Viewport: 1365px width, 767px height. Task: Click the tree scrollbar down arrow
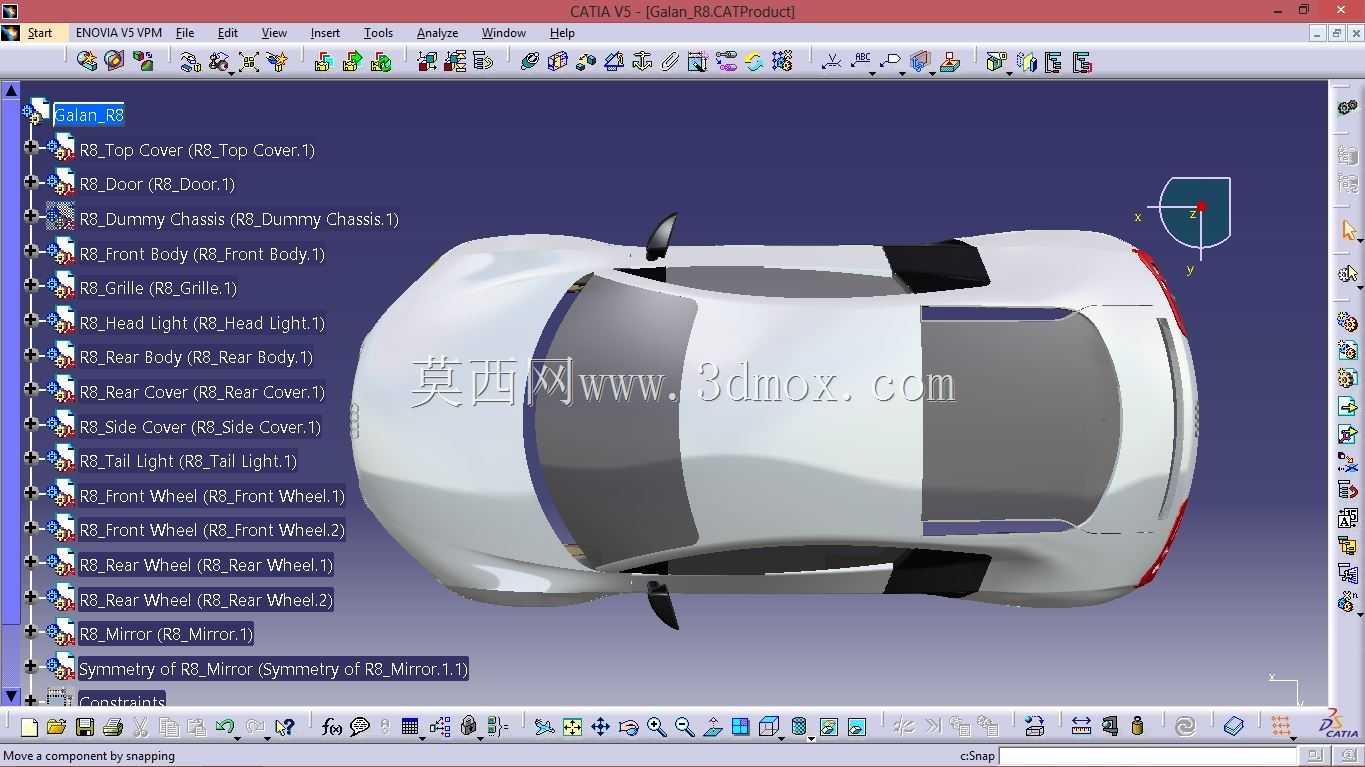(11, 696)
